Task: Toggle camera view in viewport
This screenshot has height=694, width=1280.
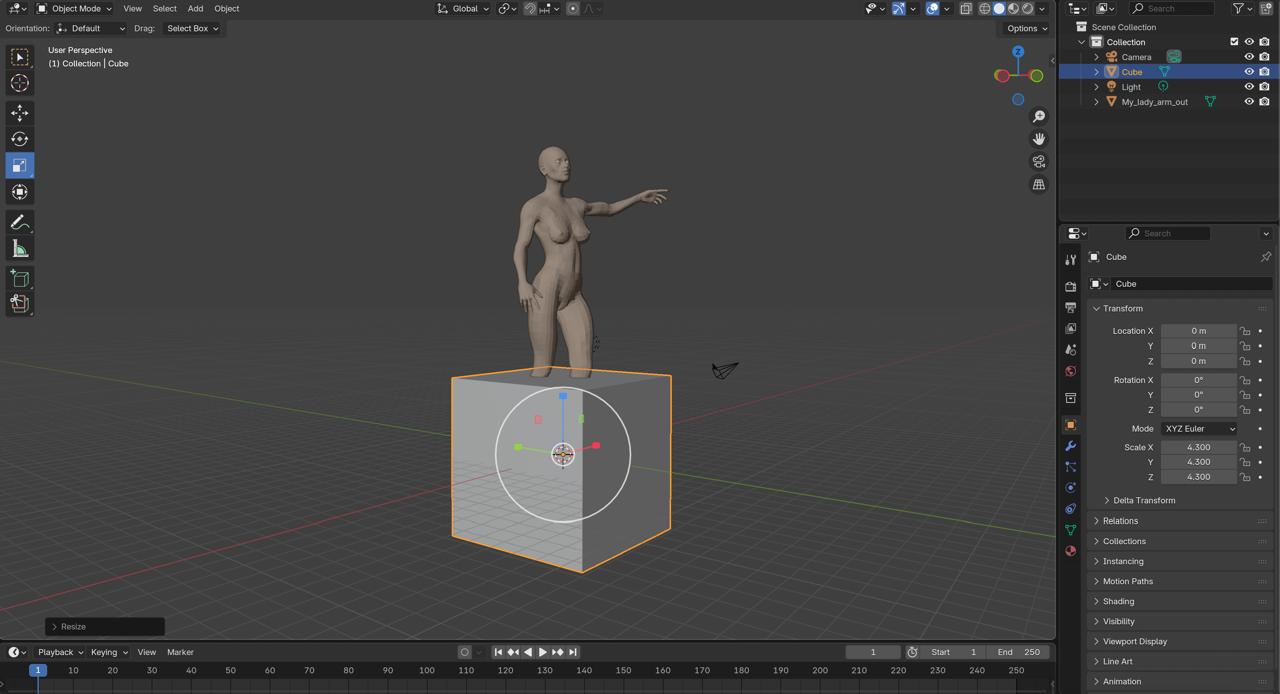Action: pyautogui.click(x=1039, y=162)
